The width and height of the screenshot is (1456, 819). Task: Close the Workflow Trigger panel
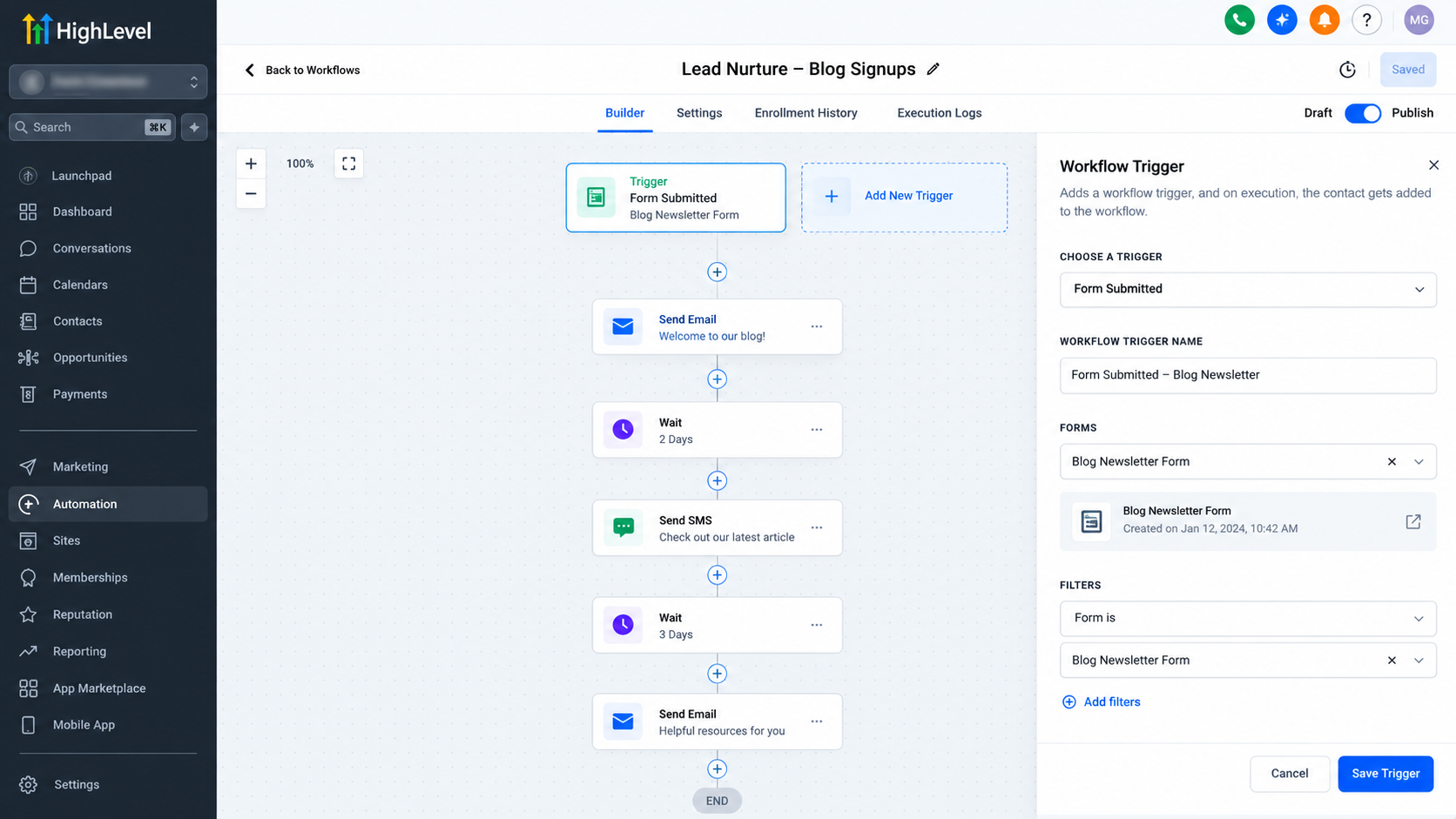point(1433,165)
